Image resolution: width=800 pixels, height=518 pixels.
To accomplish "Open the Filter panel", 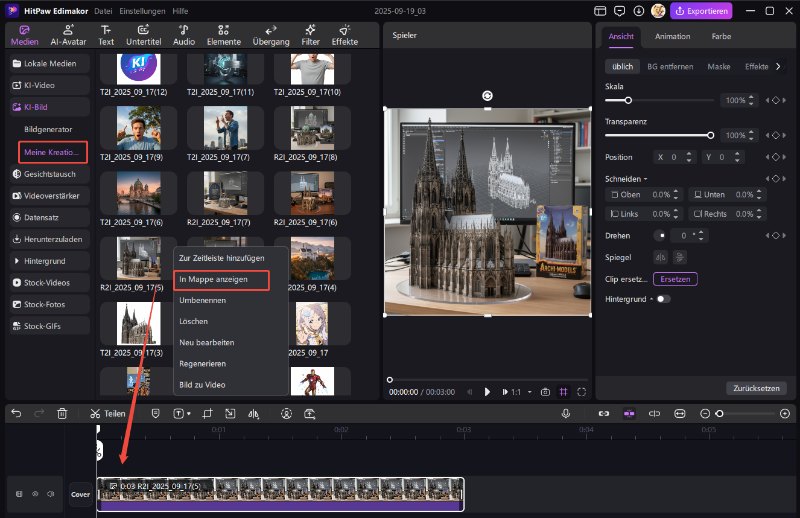I will (x=310, y=36).
